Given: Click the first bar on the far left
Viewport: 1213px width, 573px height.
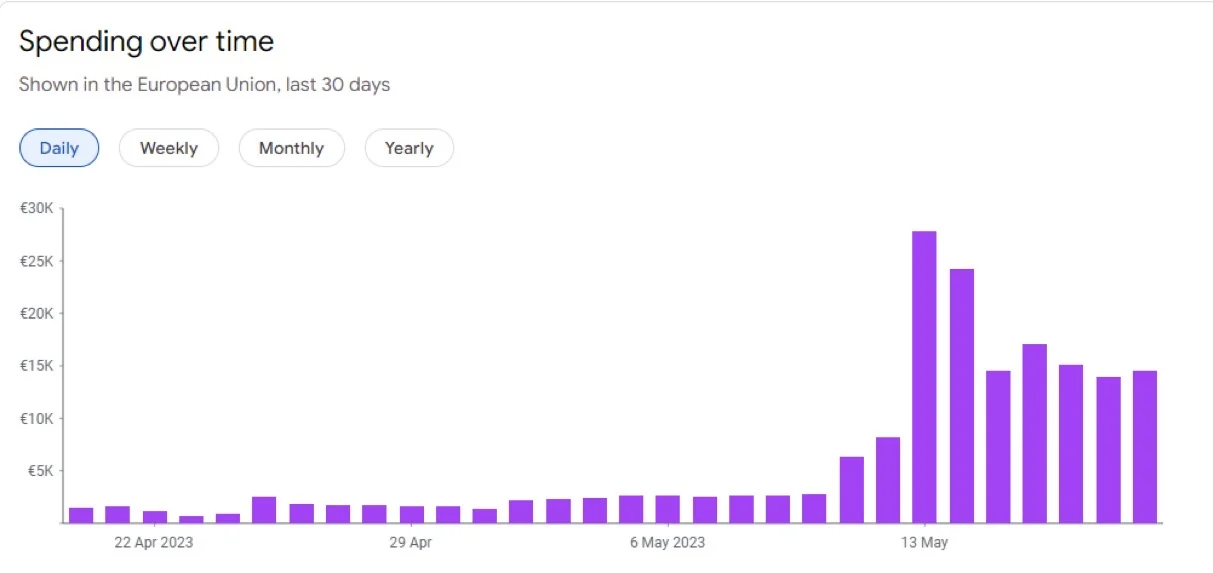Looking at the screenshot, I should pos(81,515).
